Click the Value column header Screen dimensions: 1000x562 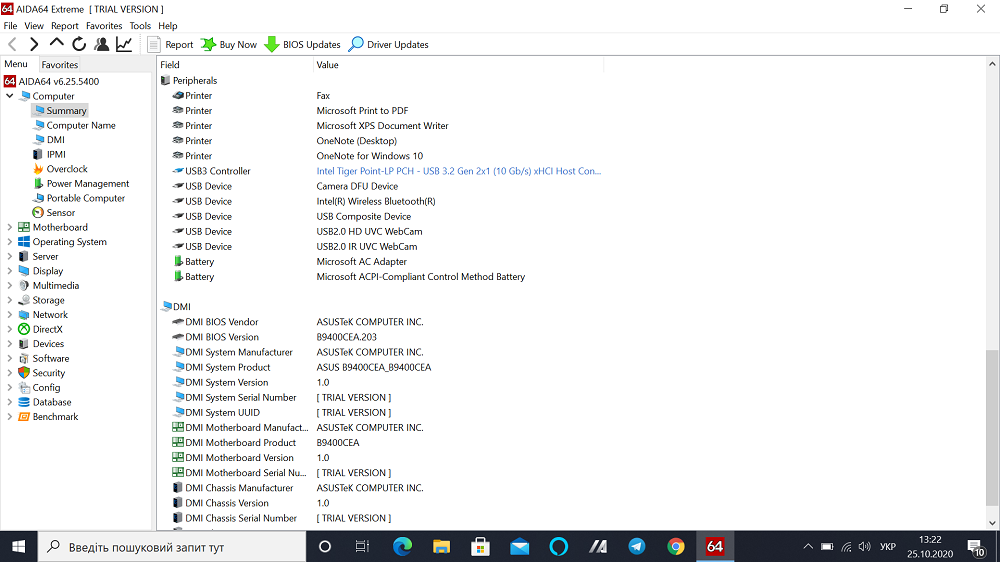(458, 64)
